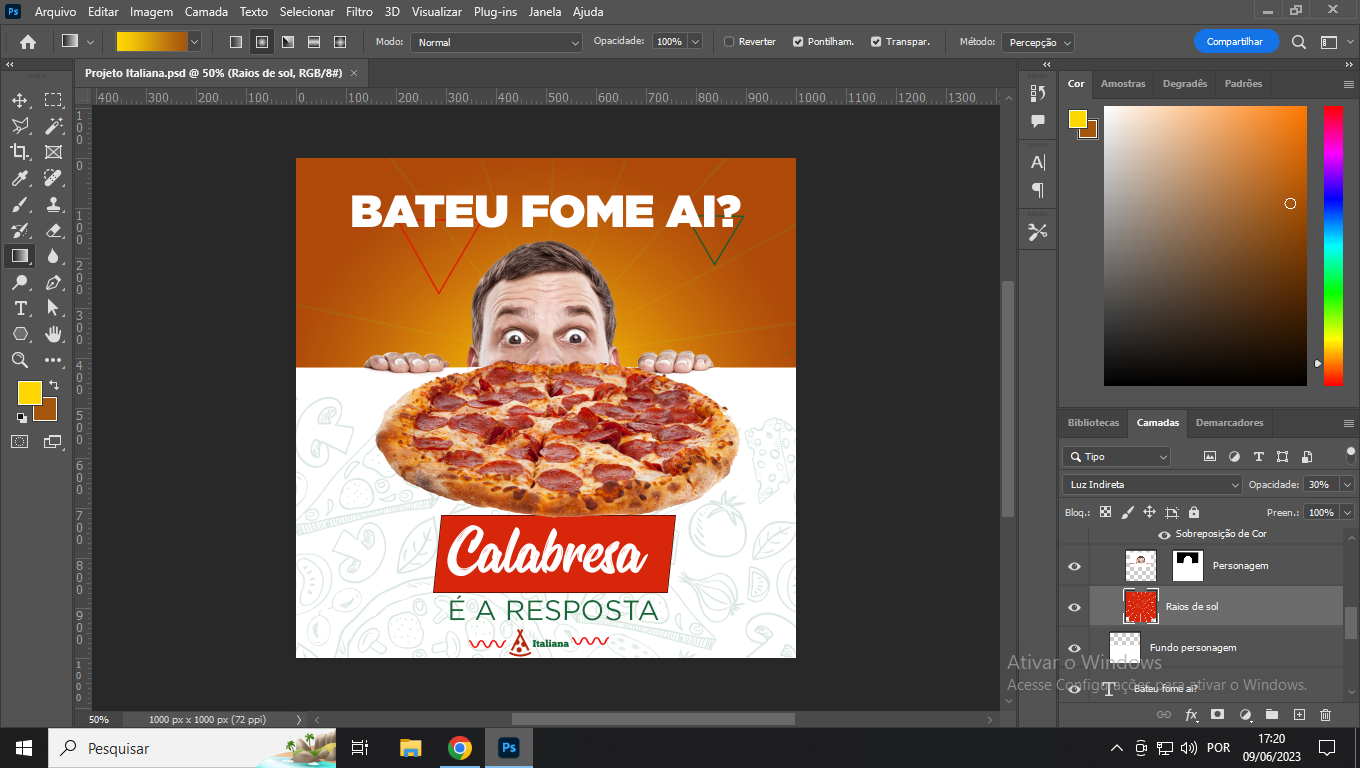Switch to the Bibliotecas tab
The image size is (1360, 768).
1093,423
